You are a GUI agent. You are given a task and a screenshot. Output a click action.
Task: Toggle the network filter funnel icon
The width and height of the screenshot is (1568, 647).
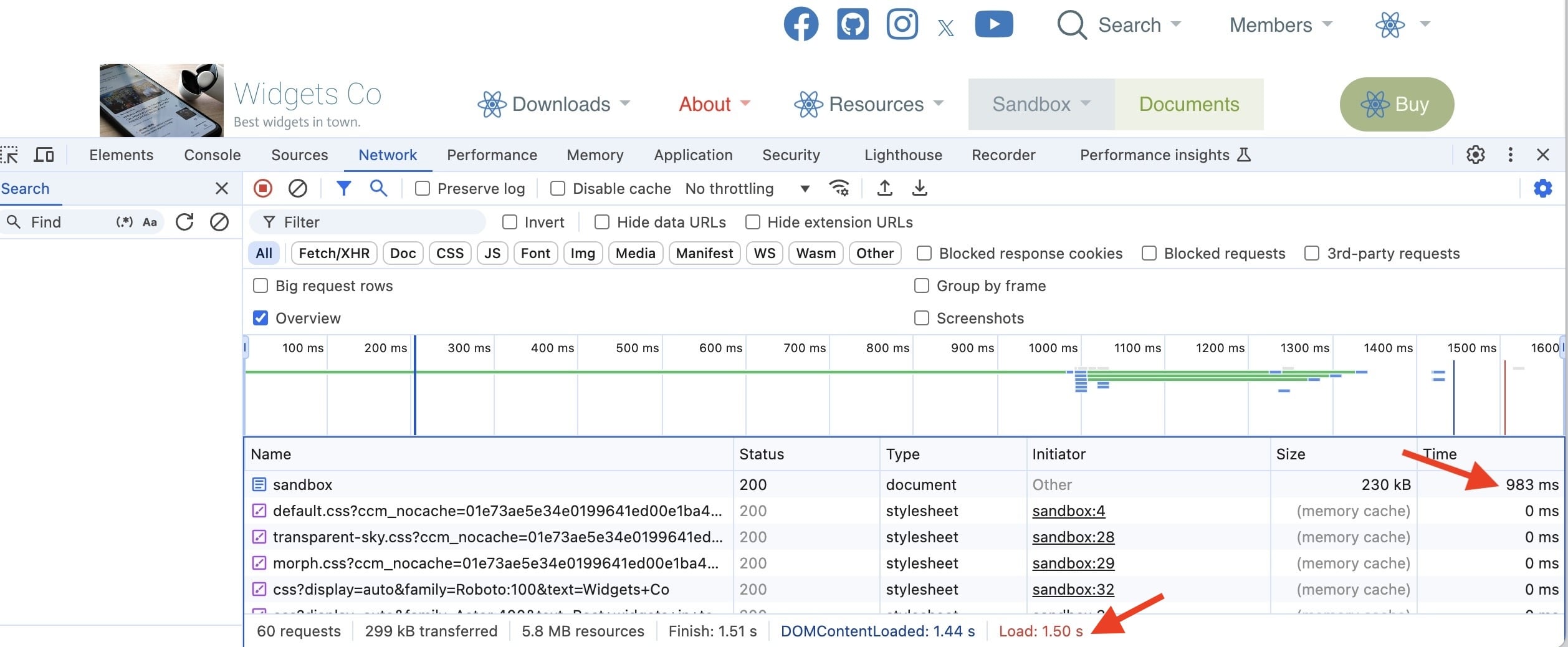click(343, 188)
